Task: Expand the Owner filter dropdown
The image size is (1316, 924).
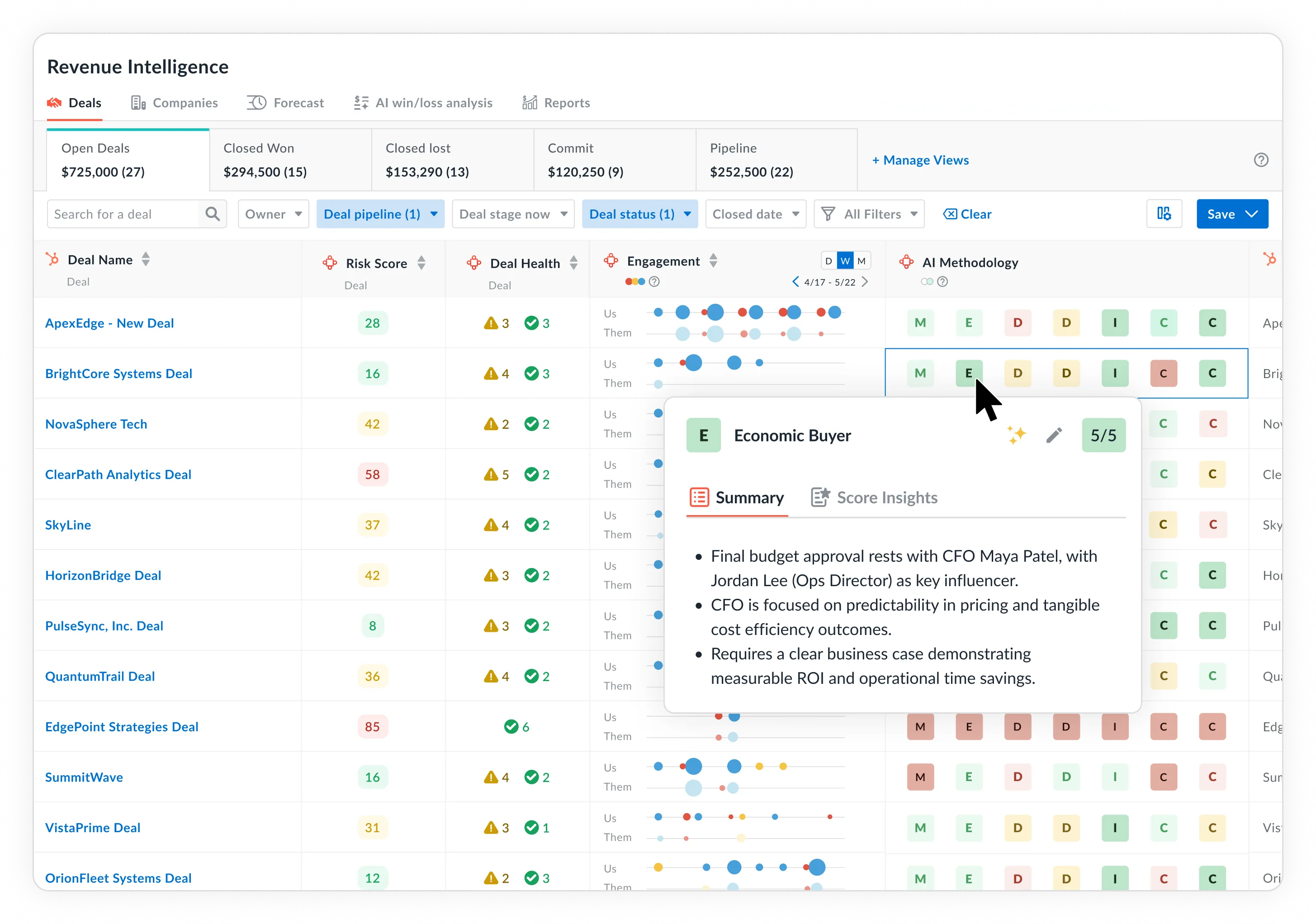Action: (x=274, y=214)
